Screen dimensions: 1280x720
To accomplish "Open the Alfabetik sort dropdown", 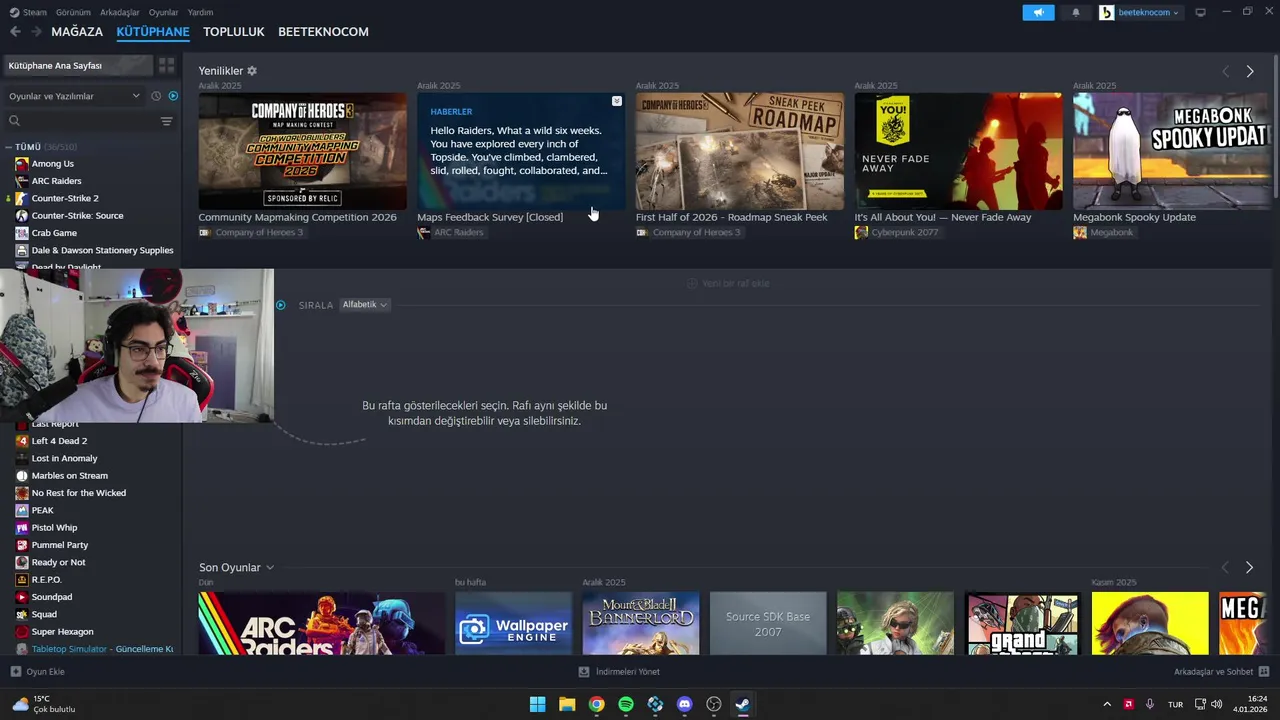I will pos(365,305).
